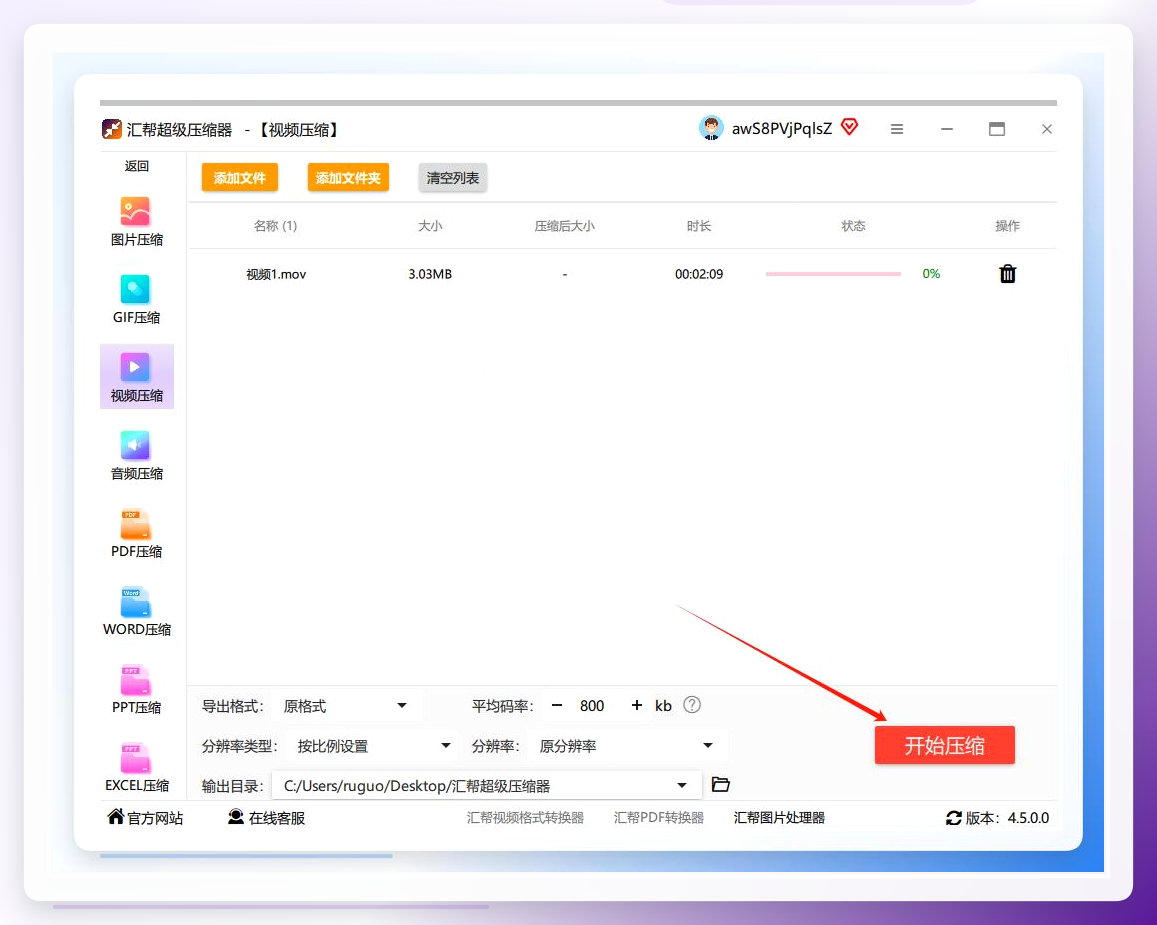Image resolution: width=1157 pixels, height=925 pixels.
Task: Open the EXCEL压缩 tool
Action: pyautogui.click(x=137, y=767)
